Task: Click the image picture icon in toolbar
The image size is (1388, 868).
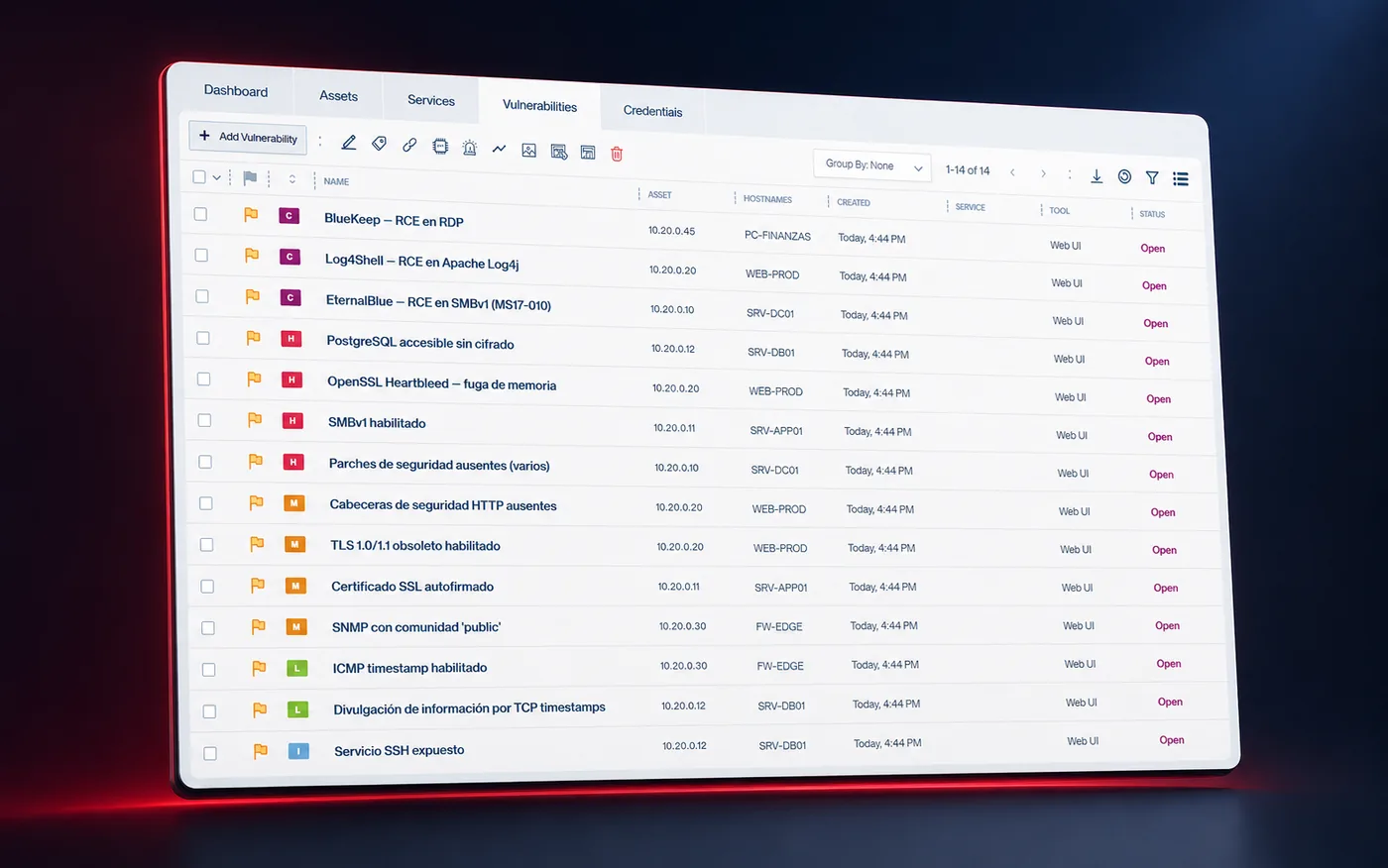Action: (528, 151)
